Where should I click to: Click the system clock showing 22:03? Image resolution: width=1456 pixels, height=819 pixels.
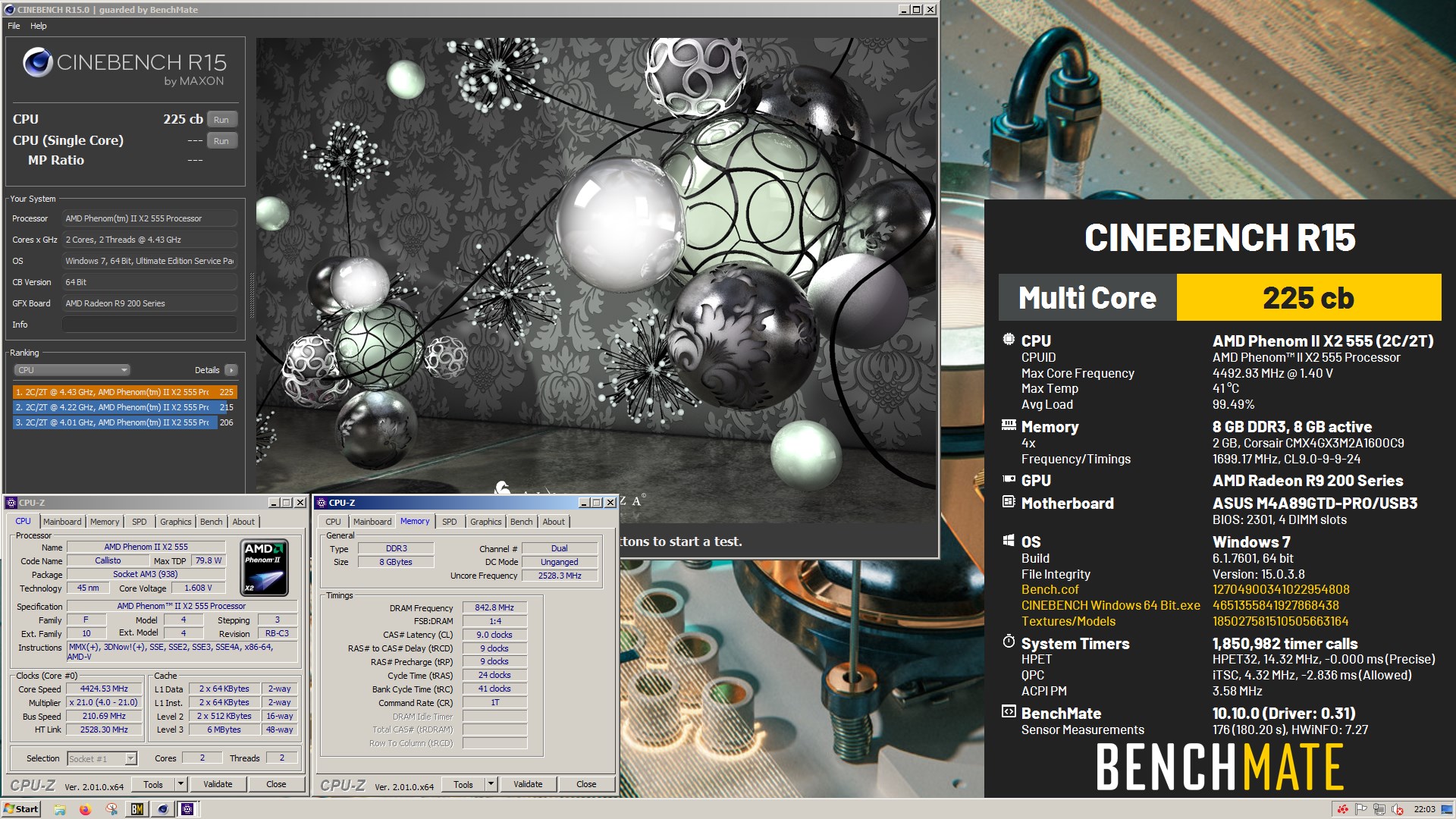(x=1424, y=810)
